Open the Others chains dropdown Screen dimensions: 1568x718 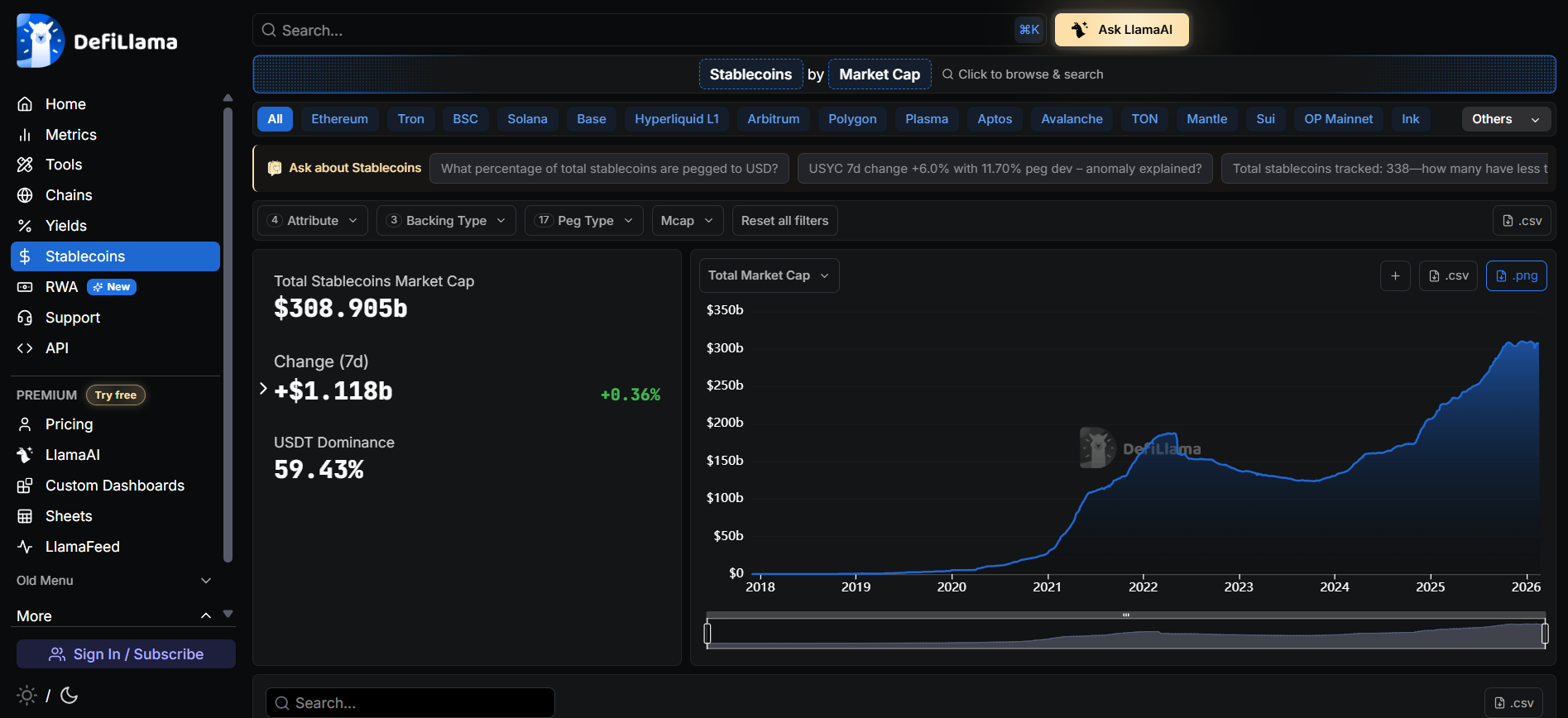tap(1506, 119)
